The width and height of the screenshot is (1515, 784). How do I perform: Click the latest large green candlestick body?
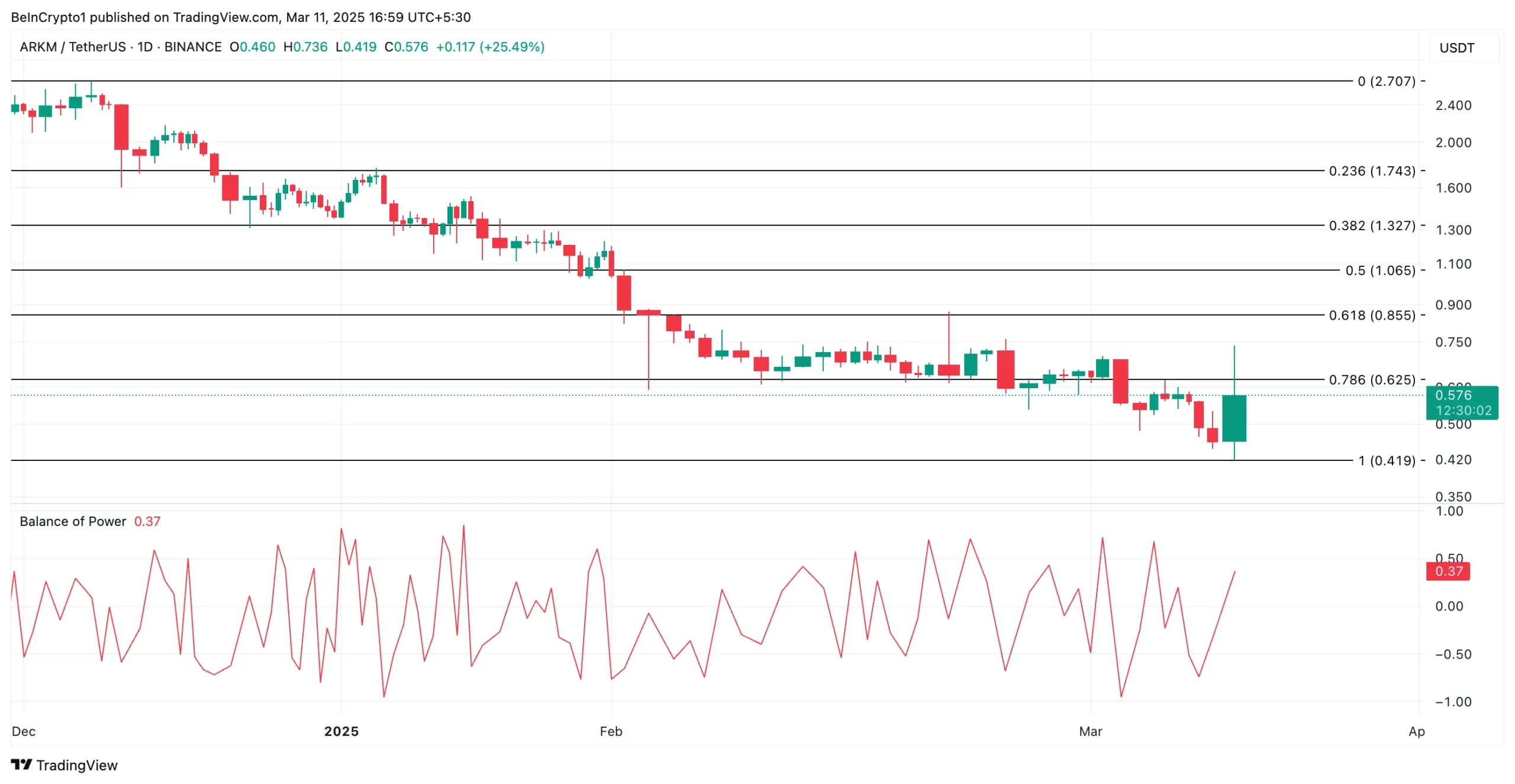1234,418
